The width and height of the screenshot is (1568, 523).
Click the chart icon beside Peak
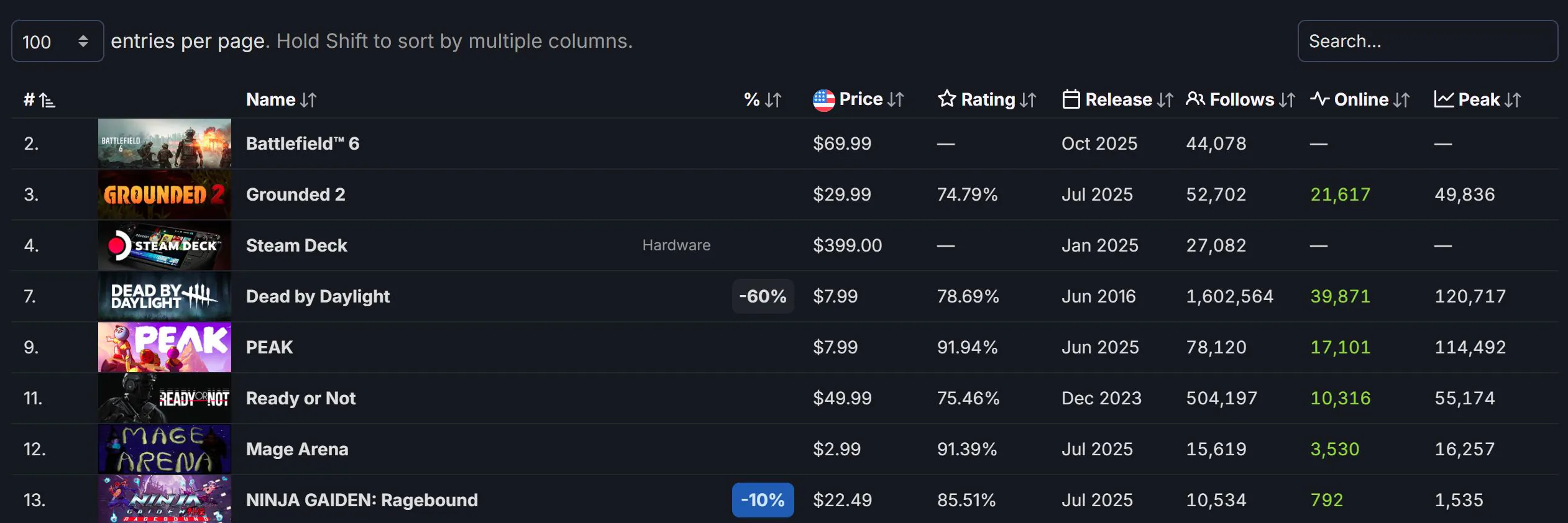point(1444,99)
